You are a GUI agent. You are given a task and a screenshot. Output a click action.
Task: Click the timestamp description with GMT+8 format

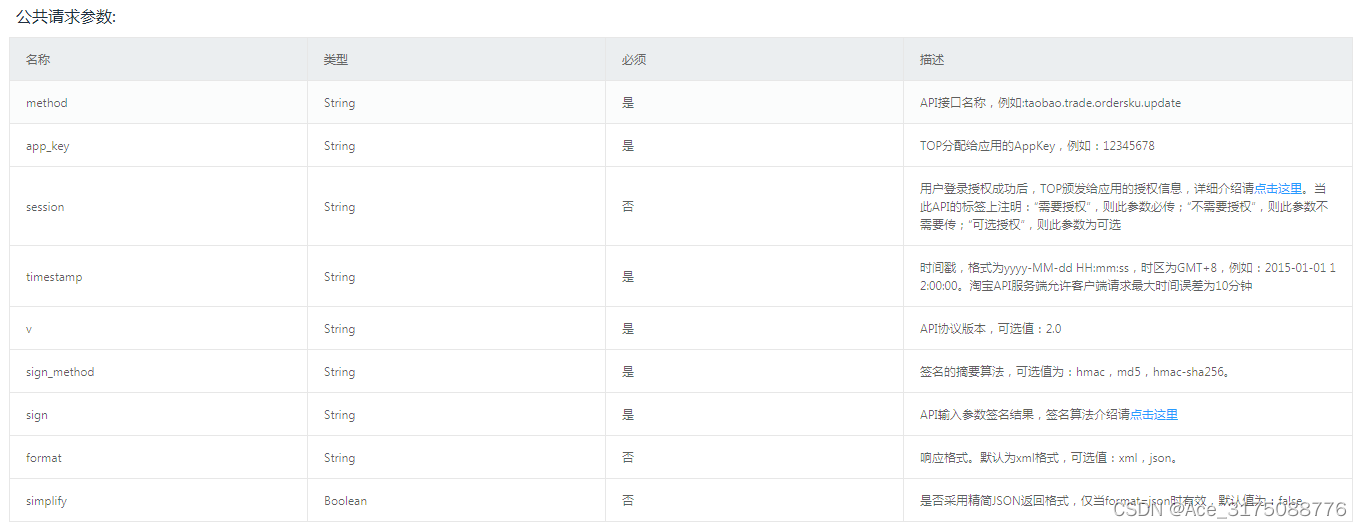tap(1127, 277)
